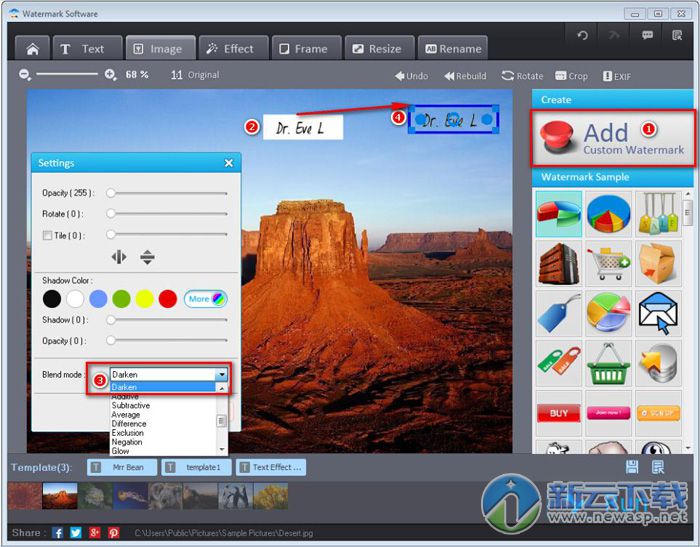This screenshot has height=547, width=700.
Task: Select the red-green pie slice sample
Action: [559, 214]
